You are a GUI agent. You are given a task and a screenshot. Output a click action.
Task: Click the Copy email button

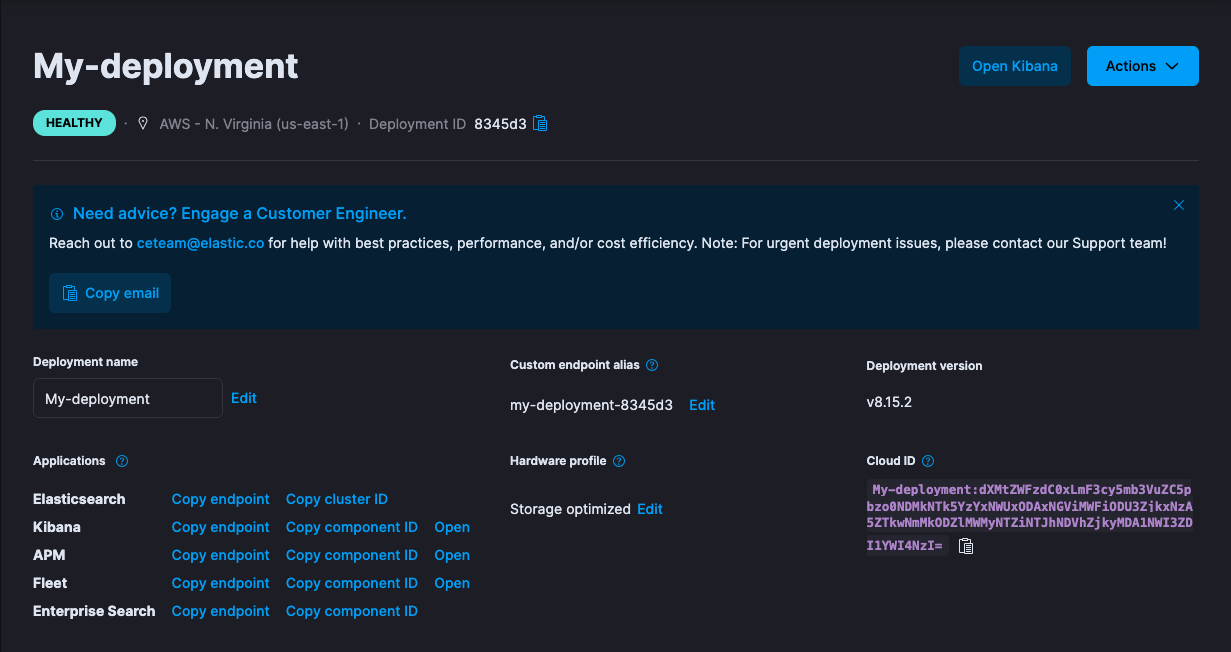(x=110, y=293)
